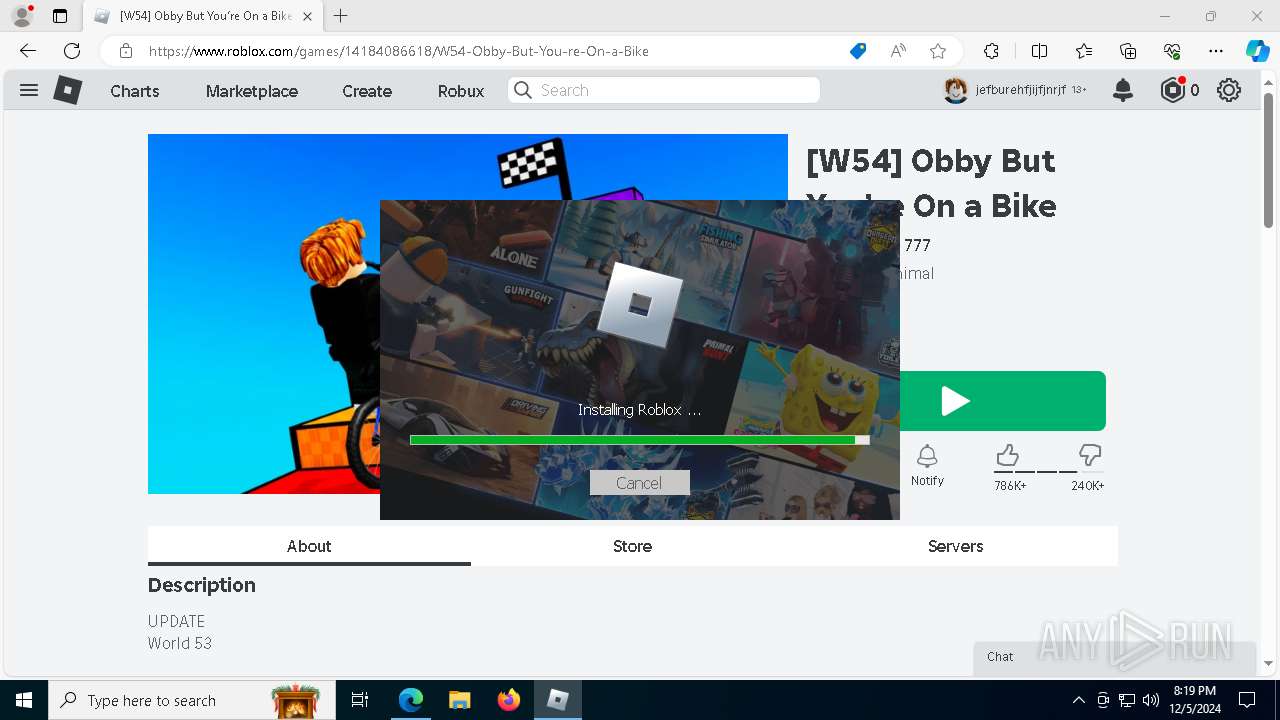
Task: Open the Chat panel
Action: point(1114,657)
